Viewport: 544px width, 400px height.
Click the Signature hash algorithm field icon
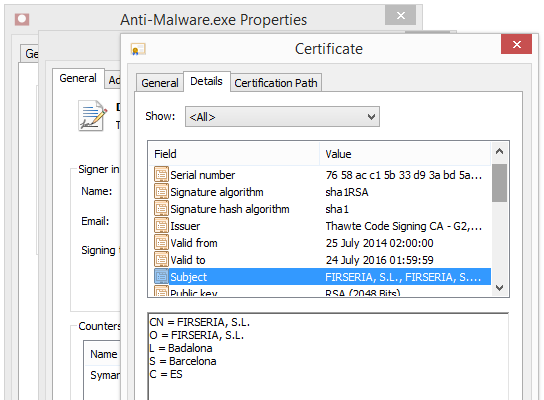161,208
